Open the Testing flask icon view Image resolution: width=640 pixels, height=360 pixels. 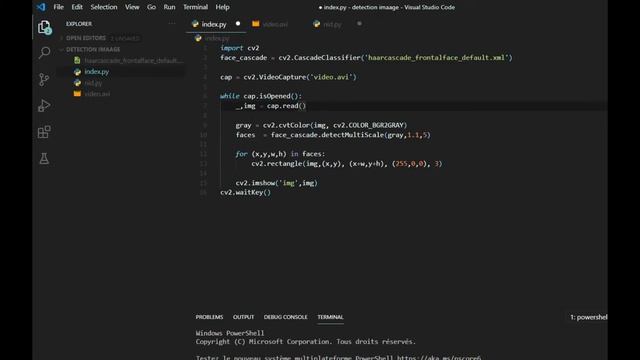[x=44, y=158]
